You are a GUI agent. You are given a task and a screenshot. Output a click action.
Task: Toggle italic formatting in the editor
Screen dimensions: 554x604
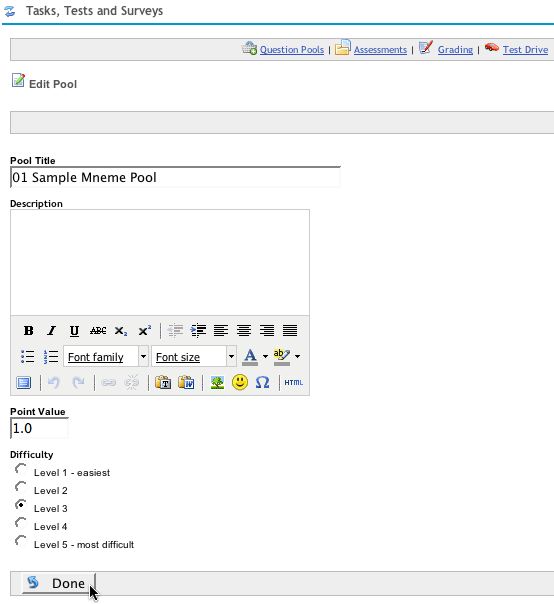[51, 331]
